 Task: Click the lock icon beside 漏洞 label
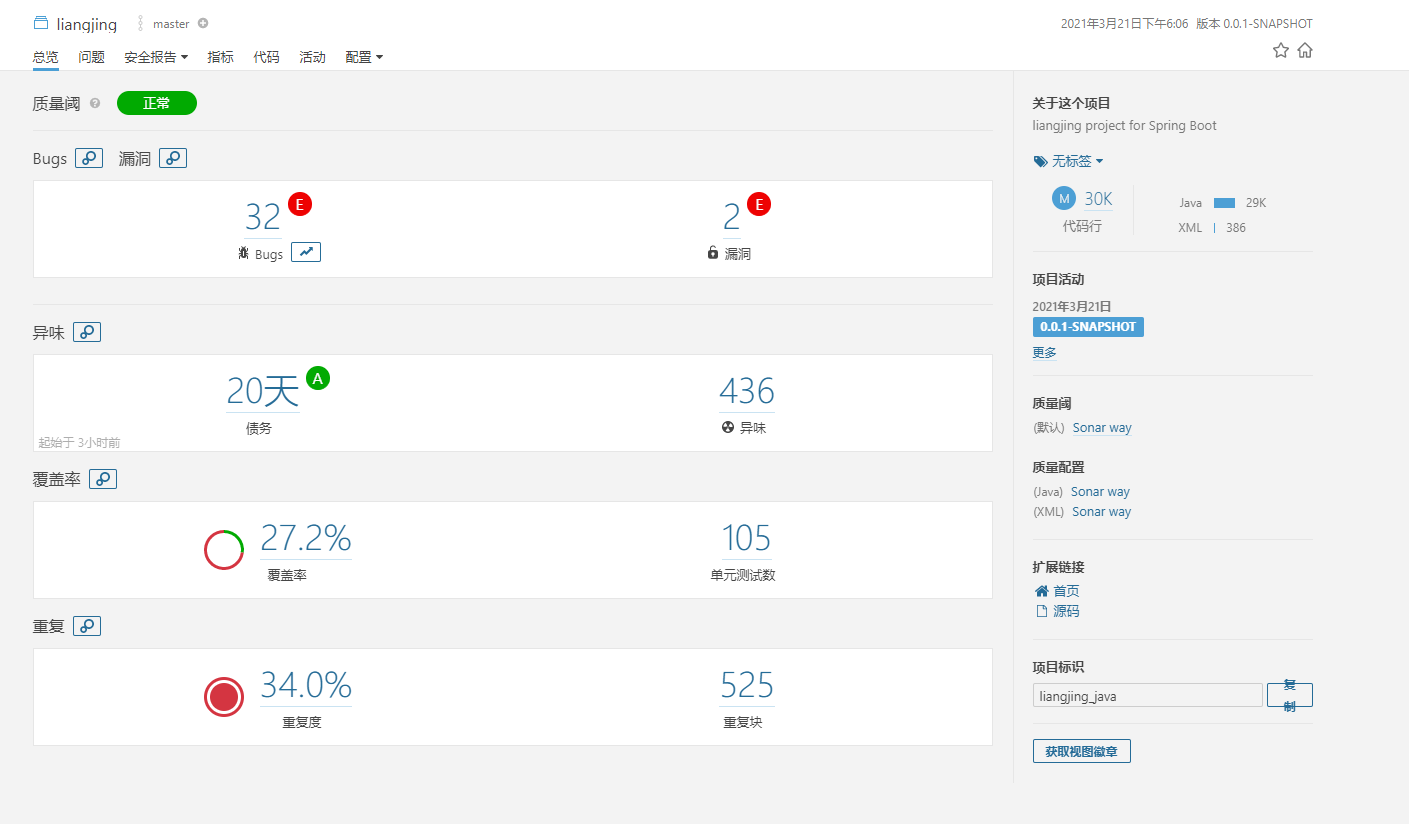pos(713,253)
